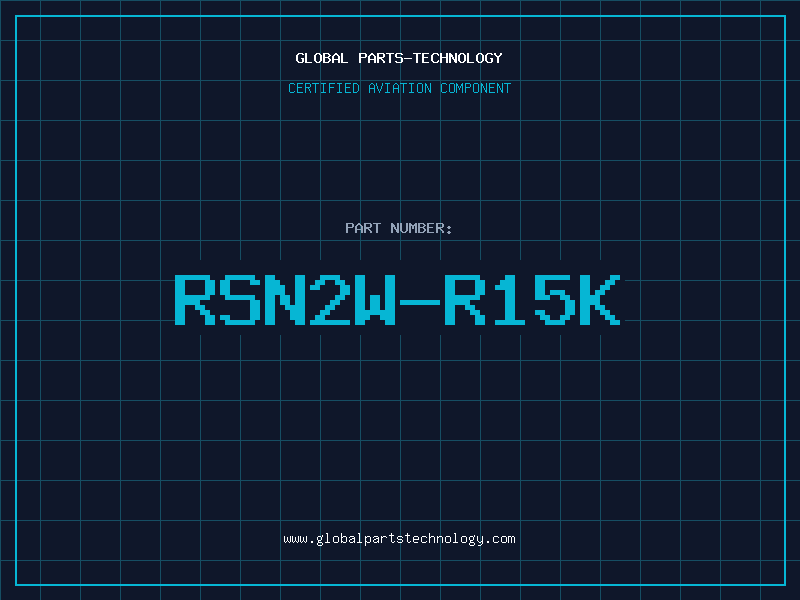Click the PART NUMBER: label
The height and width of the screenshot is (600, 800).
click(399, 228)
